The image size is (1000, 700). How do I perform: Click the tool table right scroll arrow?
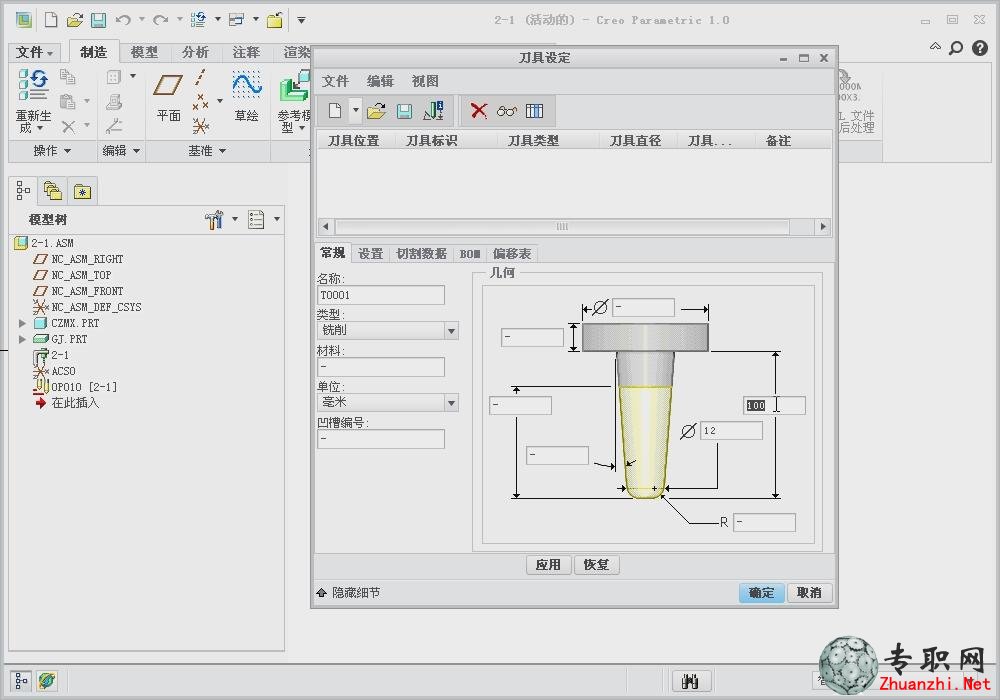pos(823,226)
